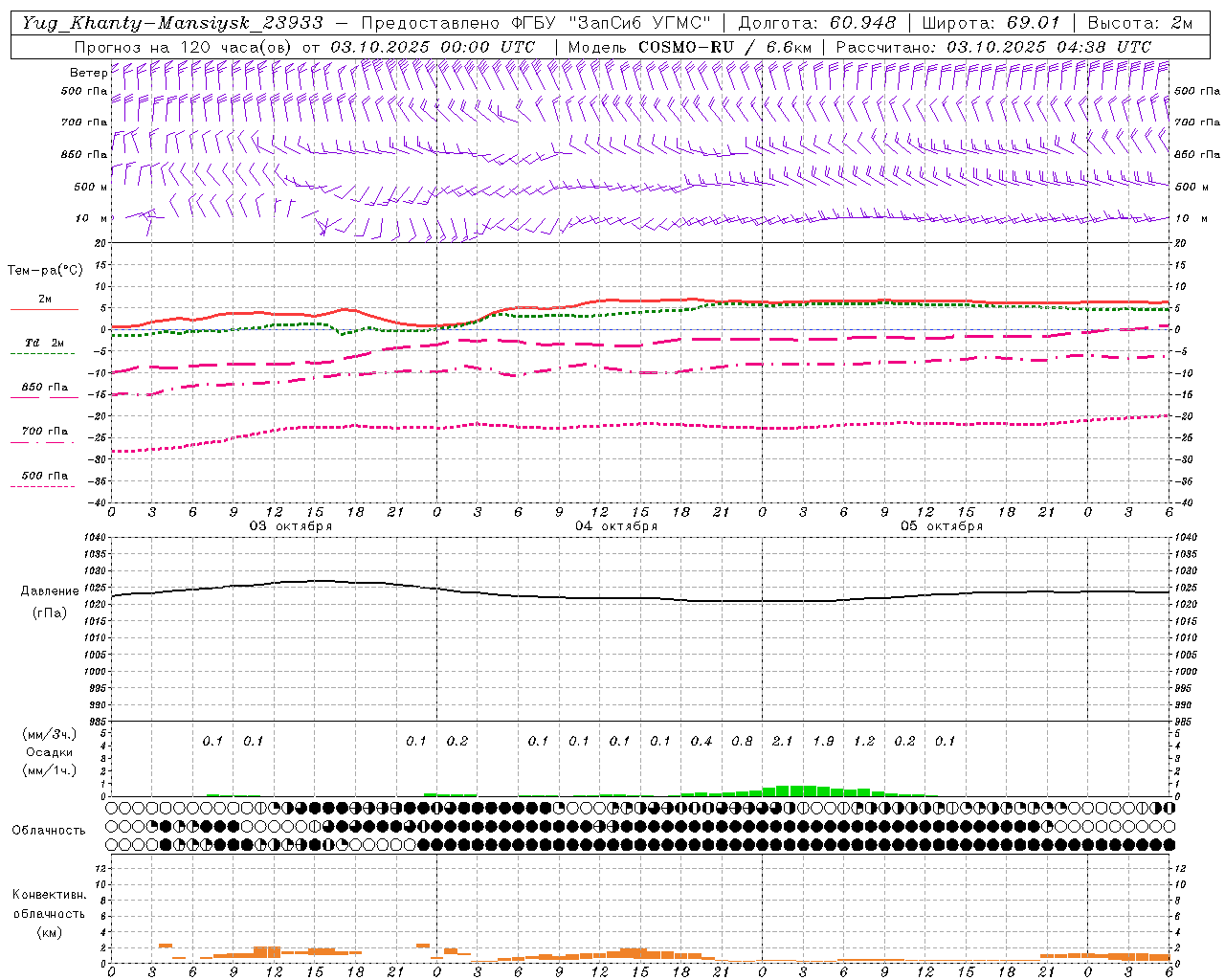Click the 05 октября date label
This screenshot has width=1225, height=980.
(942, 526)
